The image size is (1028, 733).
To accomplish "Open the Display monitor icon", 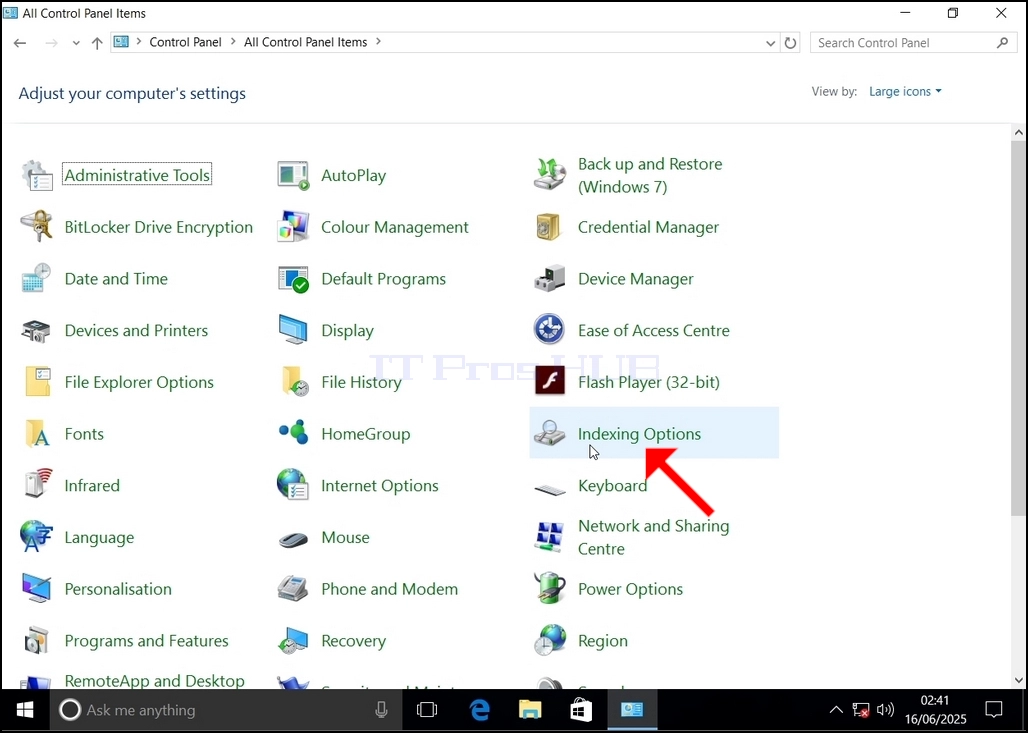I will click(x=293, y=330).
